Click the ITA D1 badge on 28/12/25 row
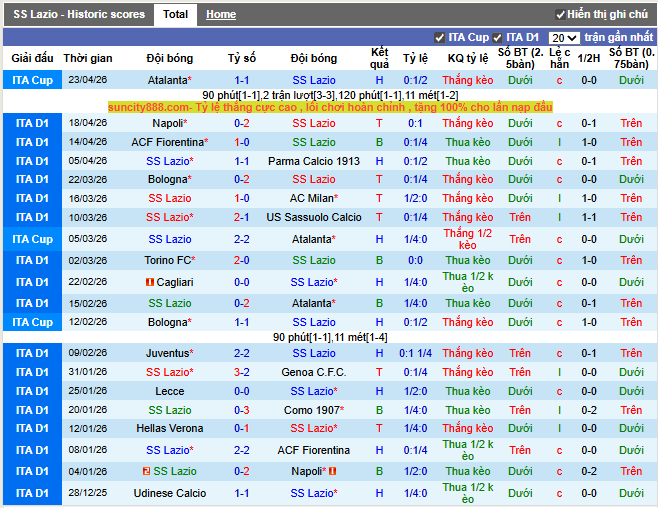 [32, 493]
